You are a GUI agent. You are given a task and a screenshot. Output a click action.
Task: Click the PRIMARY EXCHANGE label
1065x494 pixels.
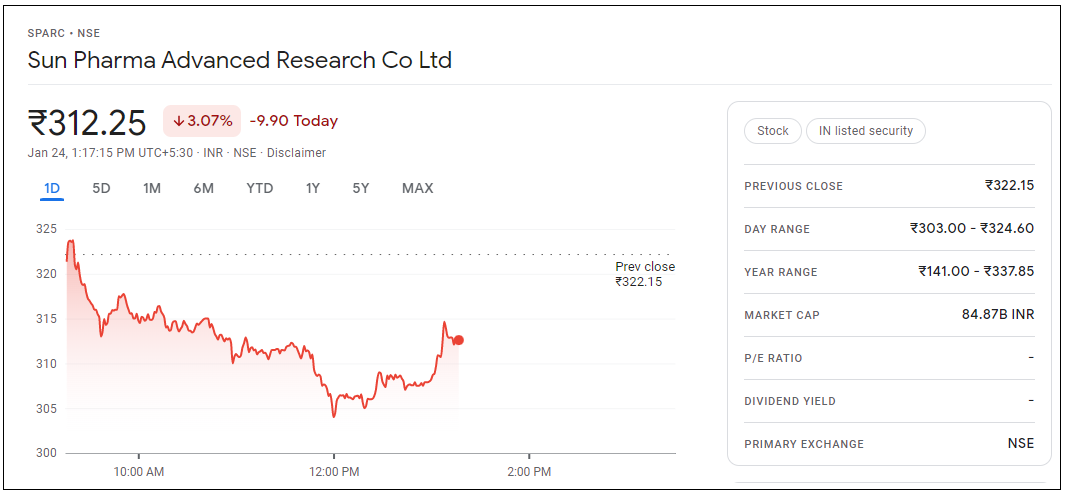pyautogui.click(x=804, y=444)
